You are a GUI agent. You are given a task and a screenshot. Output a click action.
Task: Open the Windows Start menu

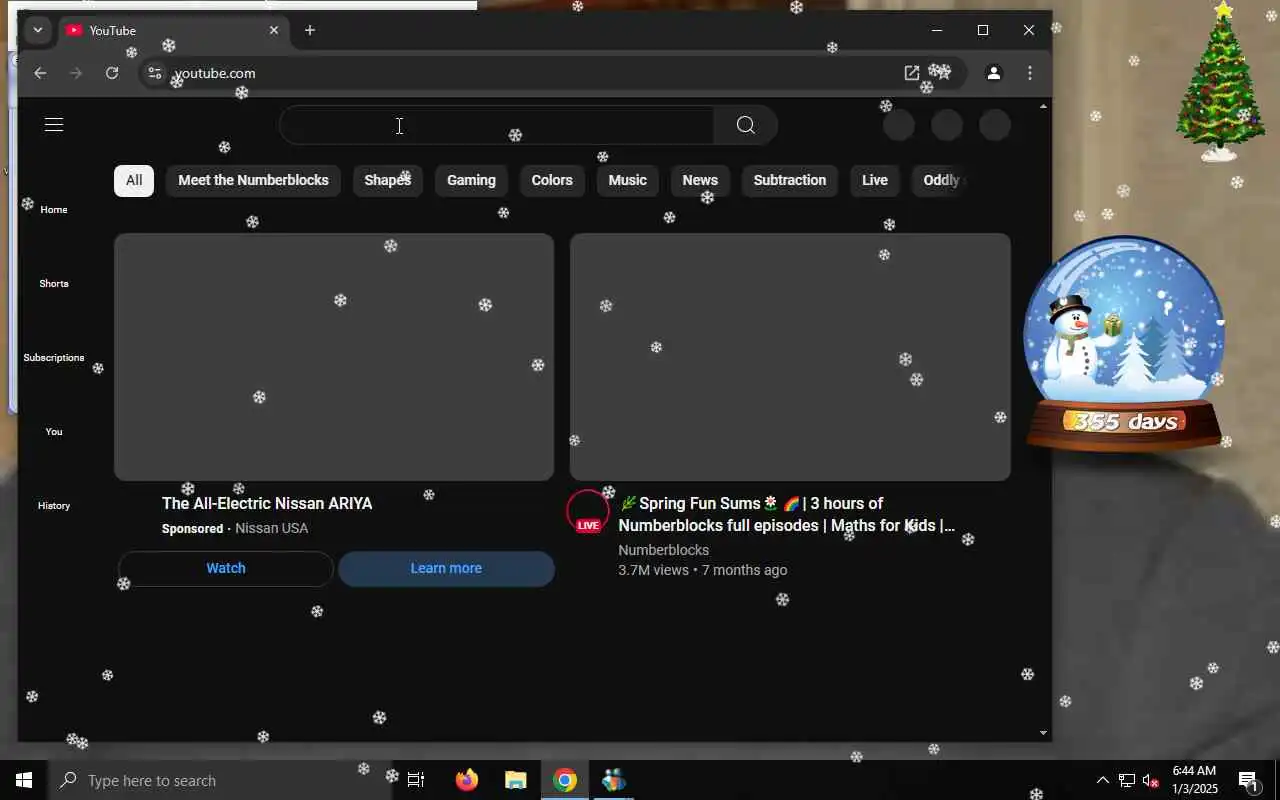point(24,780)
